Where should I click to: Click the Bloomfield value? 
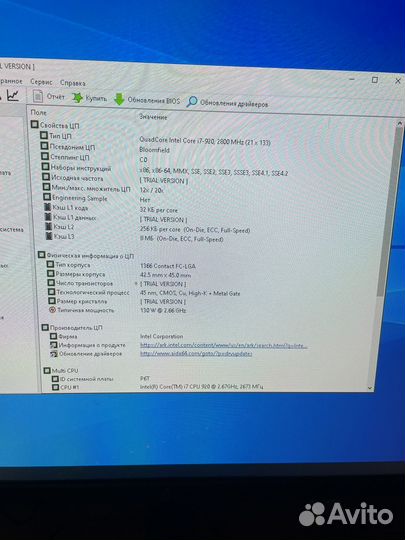coord(154,150)
